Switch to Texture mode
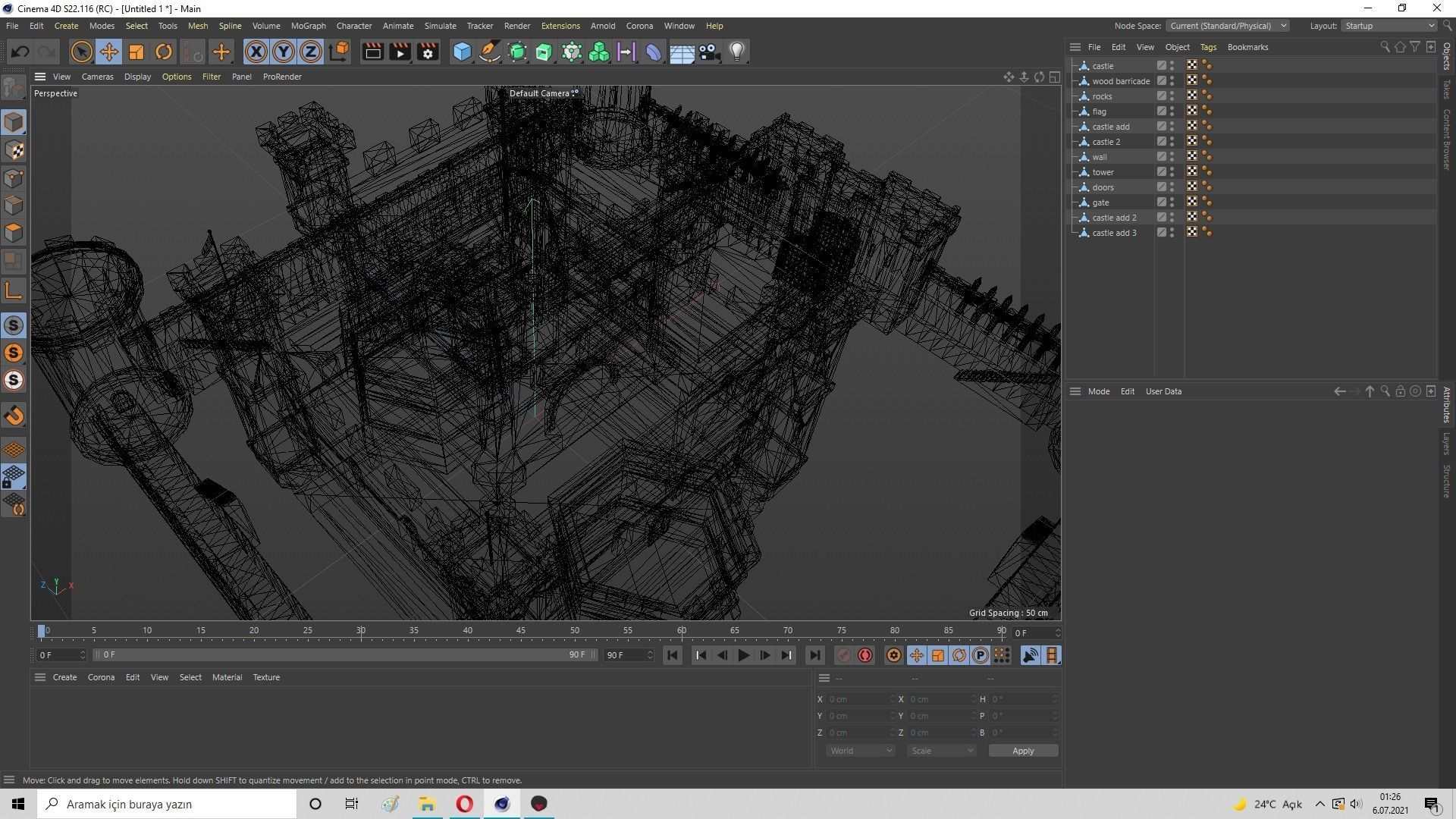The image size is (1456, 819). click(14, 150)
